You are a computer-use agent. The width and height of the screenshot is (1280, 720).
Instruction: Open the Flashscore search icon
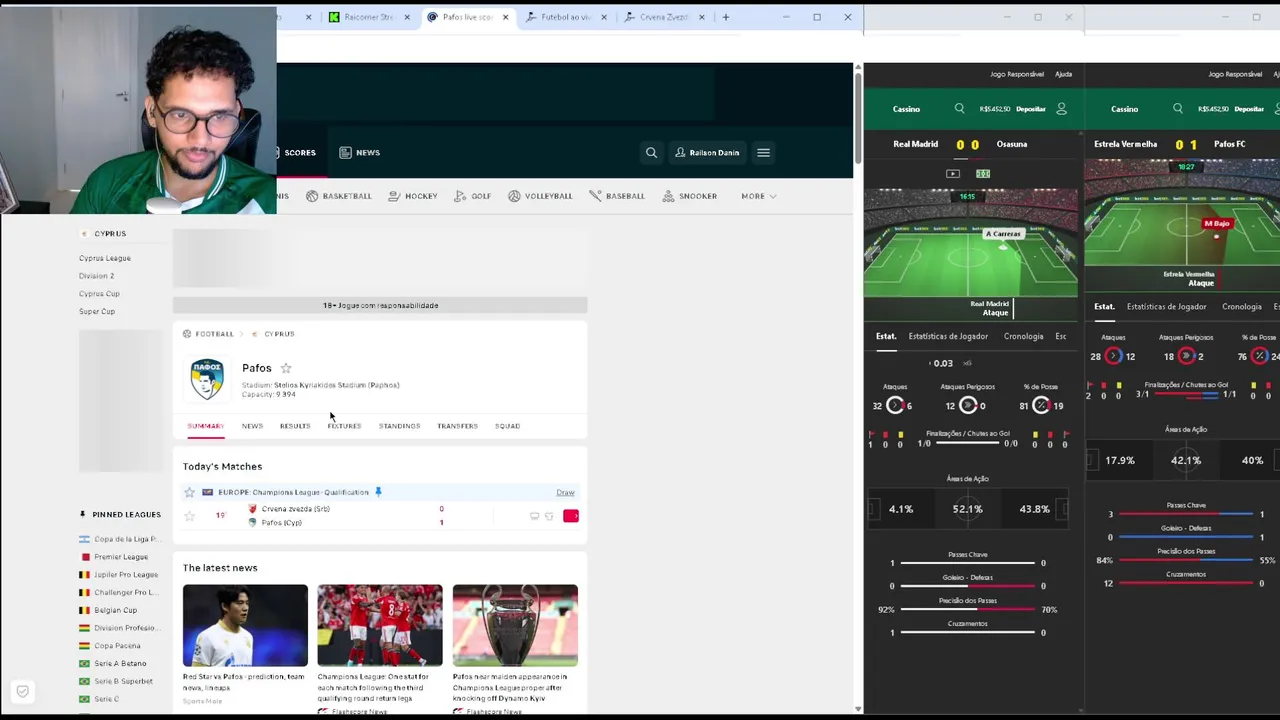pyautogui.click(x=651, y=153)
